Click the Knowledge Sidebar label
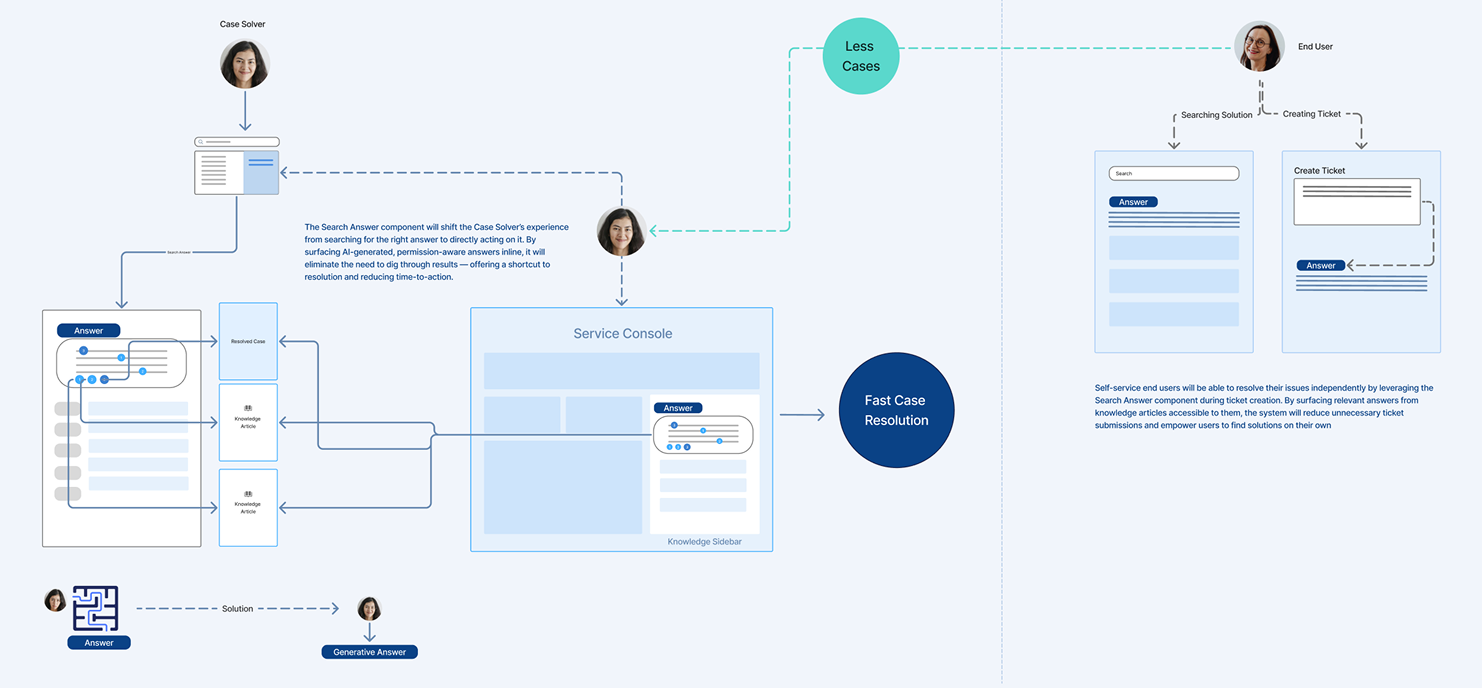The image size is (1483, 688). click(705, 542)
